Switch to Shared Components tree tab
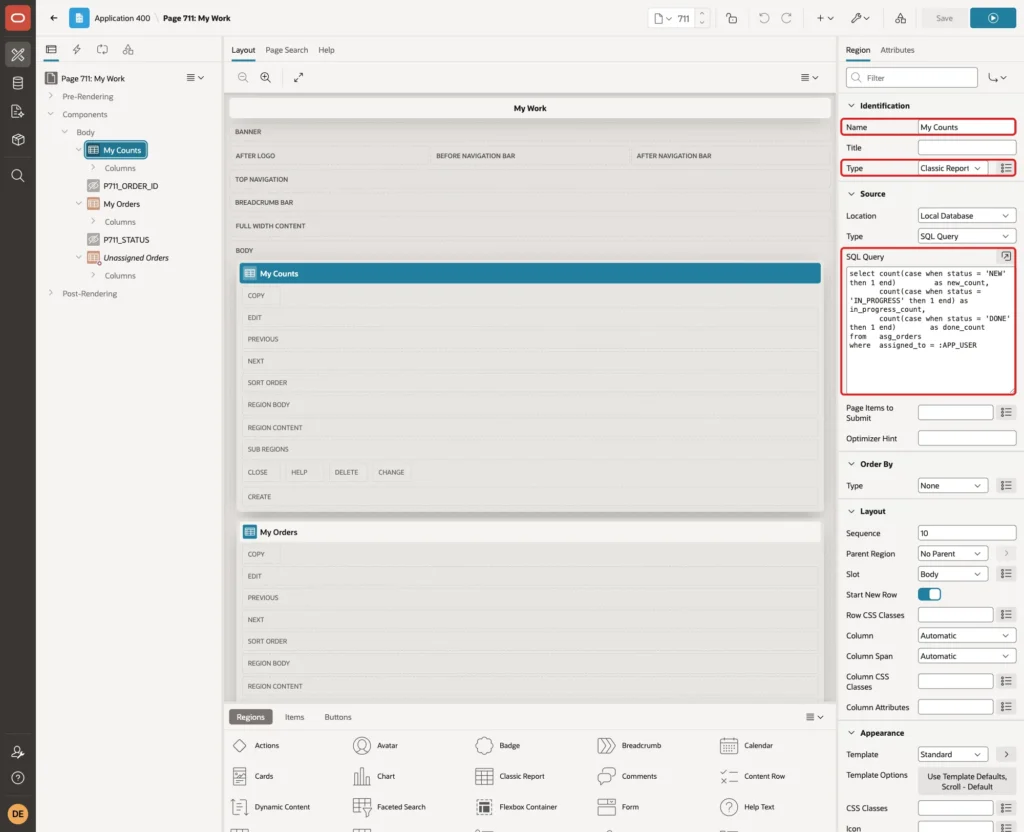The height and width of the screenshot is (832, 1024). coord(128,50)
